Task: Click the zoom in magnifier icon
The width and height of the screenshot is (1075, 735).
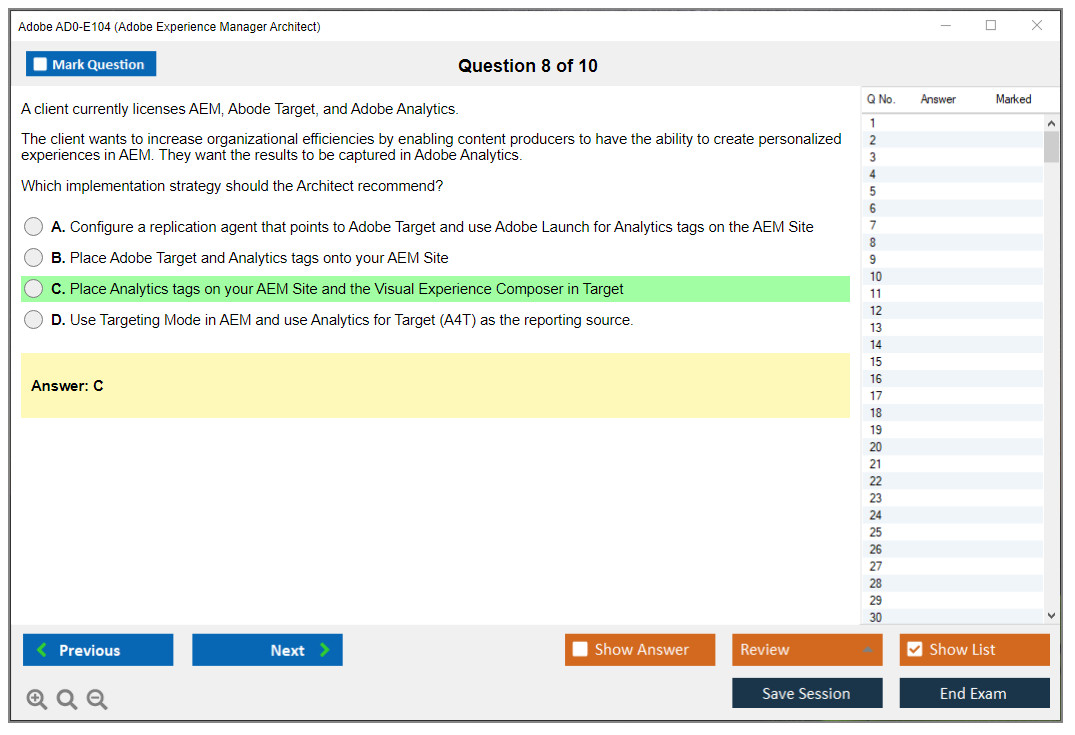Action: click(37, 699)
